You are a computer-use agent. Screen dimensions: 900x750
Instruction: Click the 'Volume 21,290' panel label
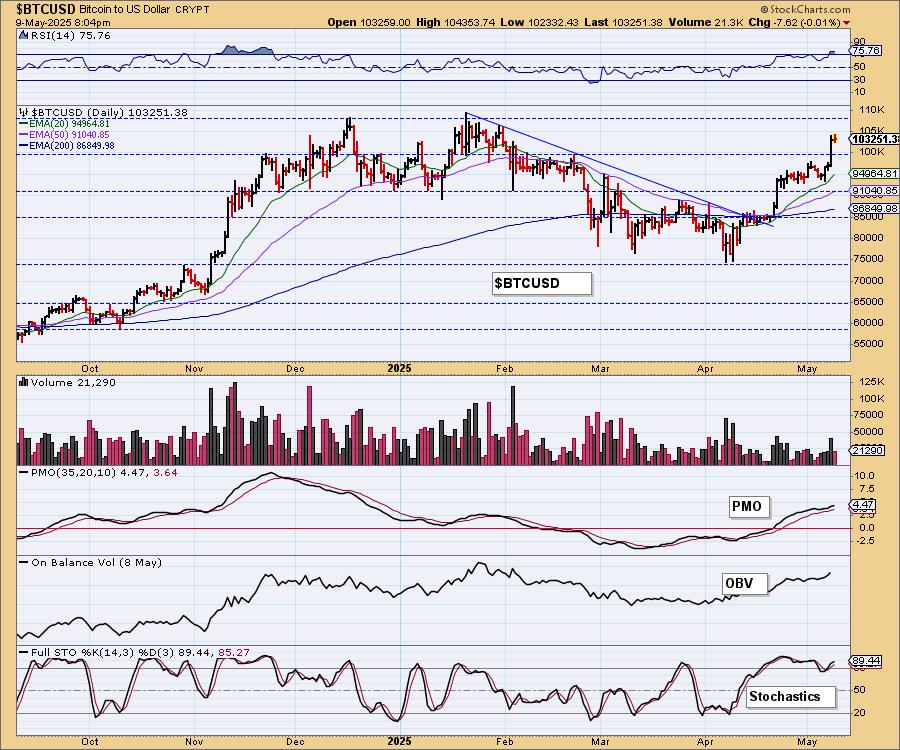tap(73, 382)
